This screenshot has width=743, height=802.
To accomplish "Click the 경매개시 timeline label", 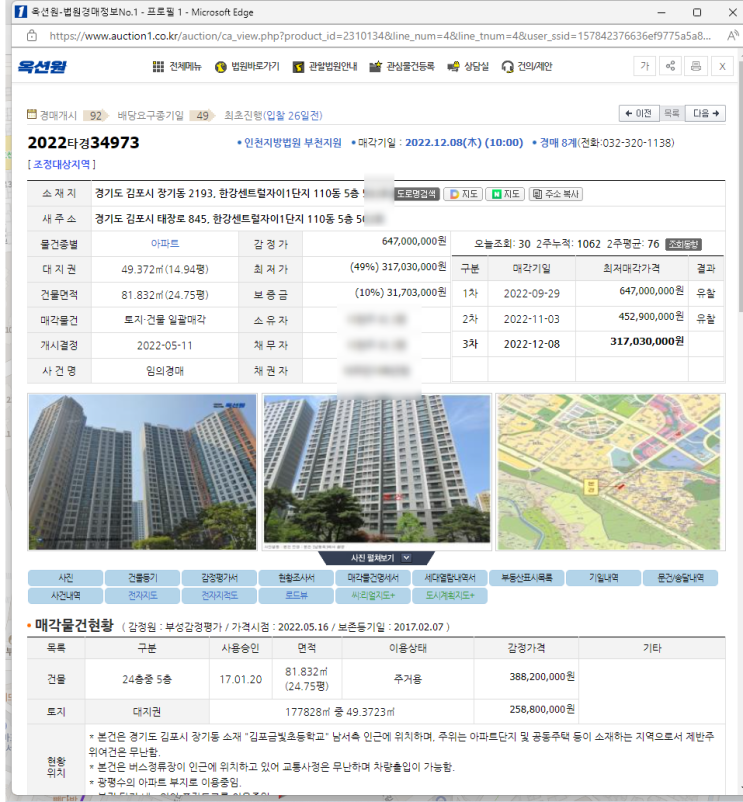I will click(58, 115).
